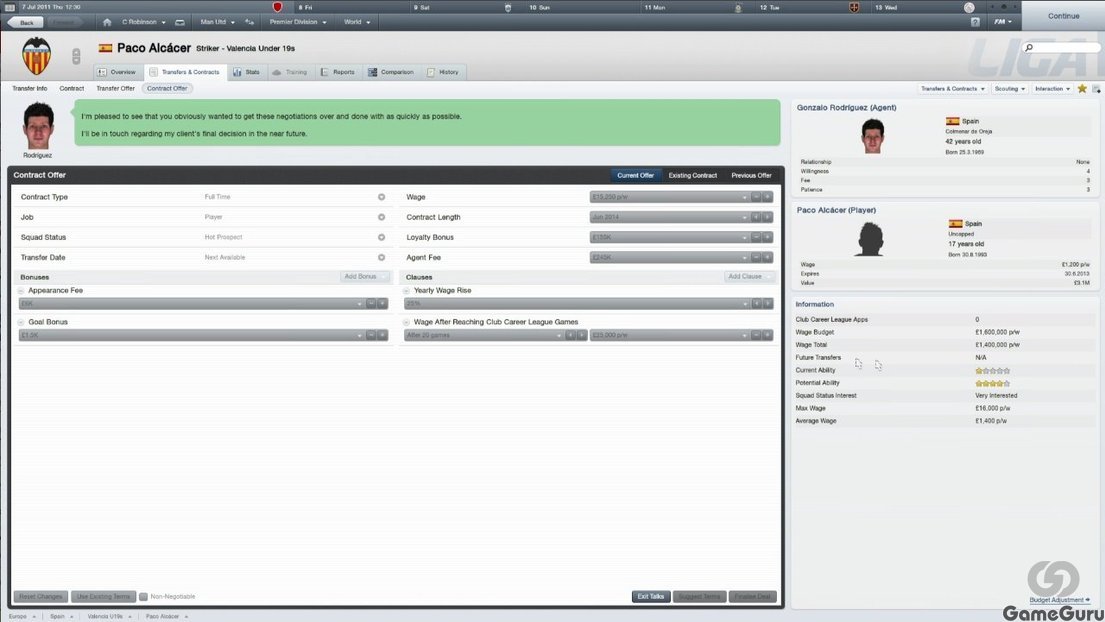Tick the Non-Negotiable checkbox

pyautogui.click(x=144, y=597)
